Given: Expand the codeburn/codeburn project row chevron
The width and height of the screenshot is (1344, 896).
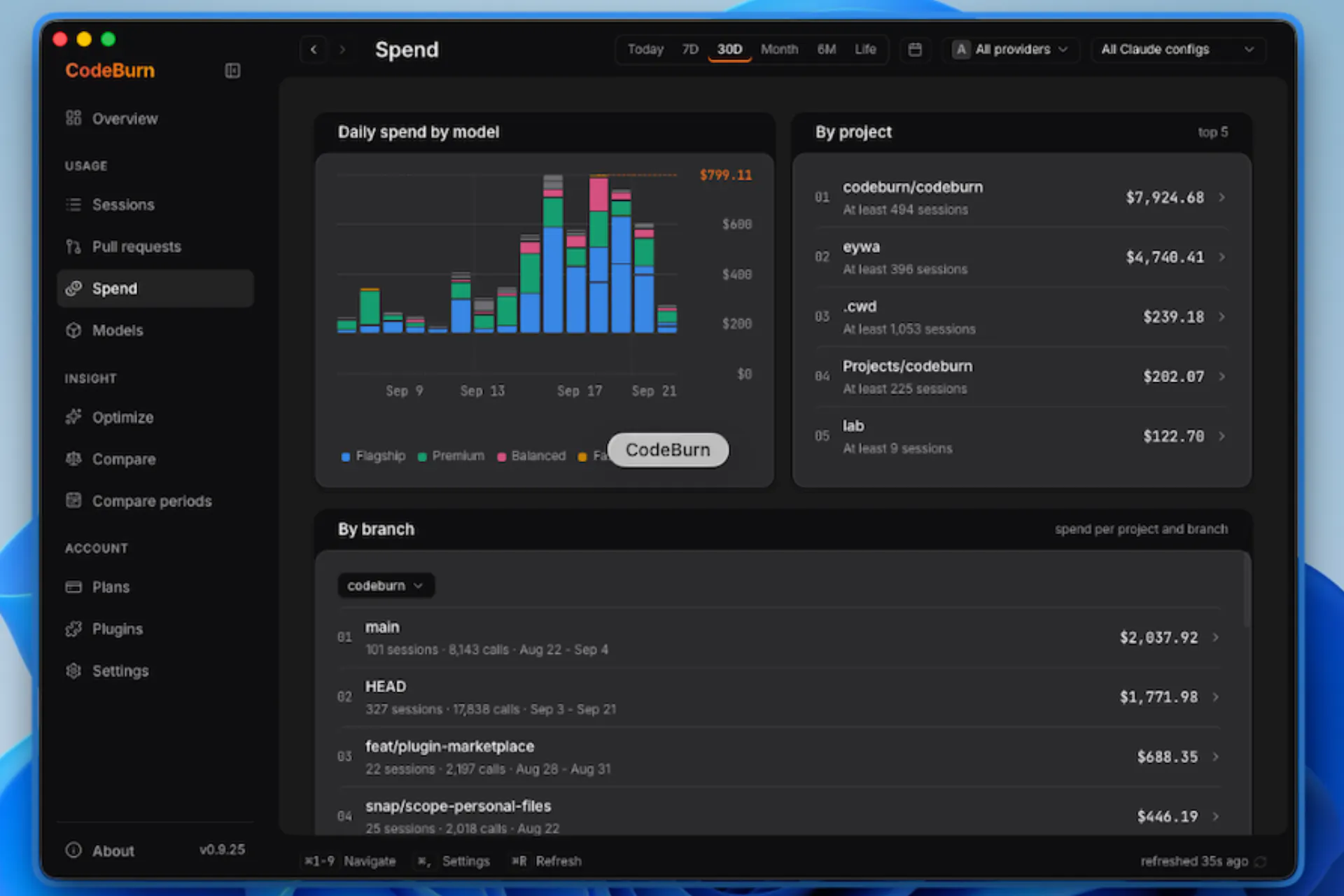Looking at the screenshot, I should (x=1221, y=197).
